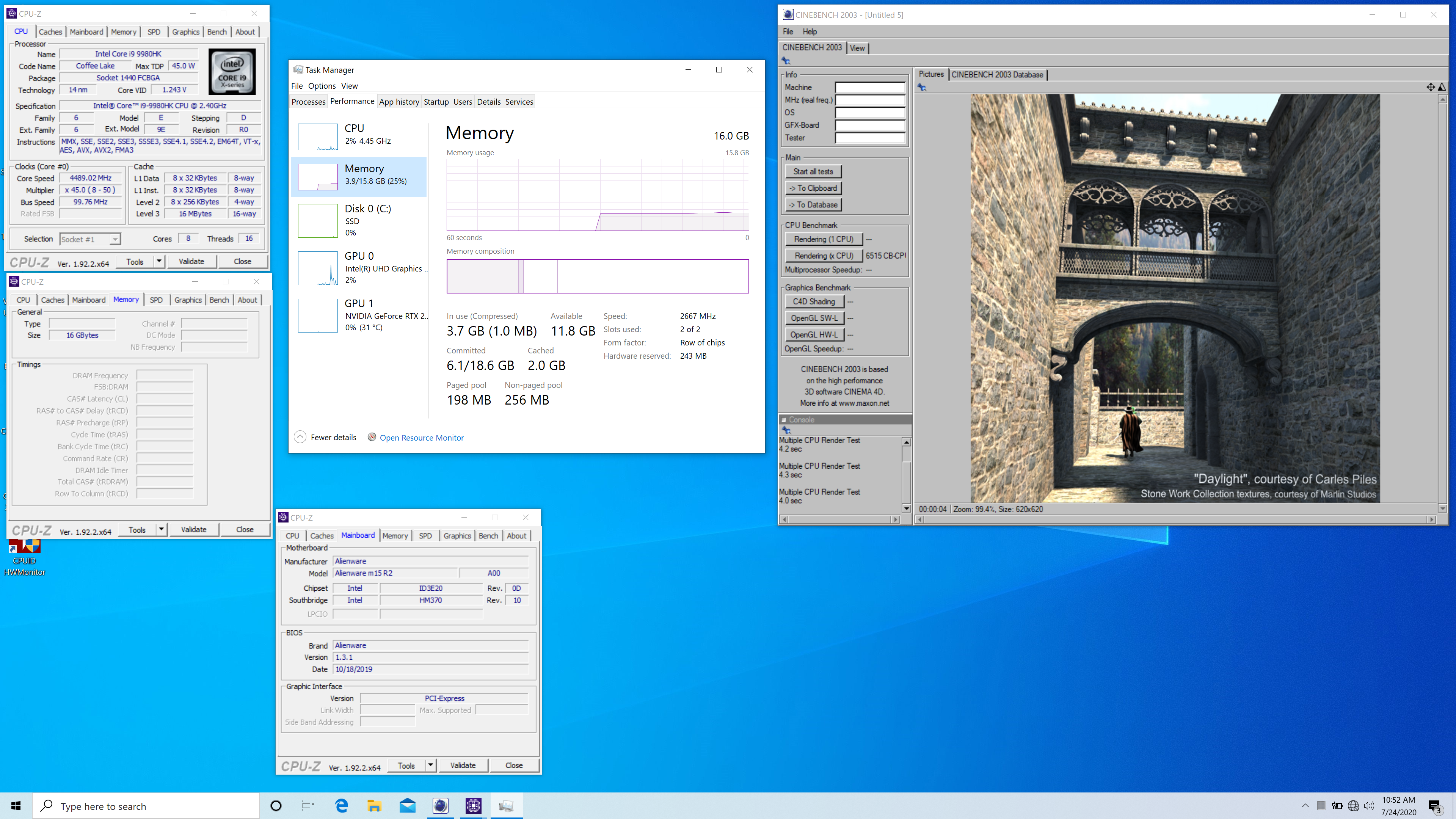Open File Explorer from the taskbar
Image resolution: width=1456 pixels, height=819 pixels.
374,805
